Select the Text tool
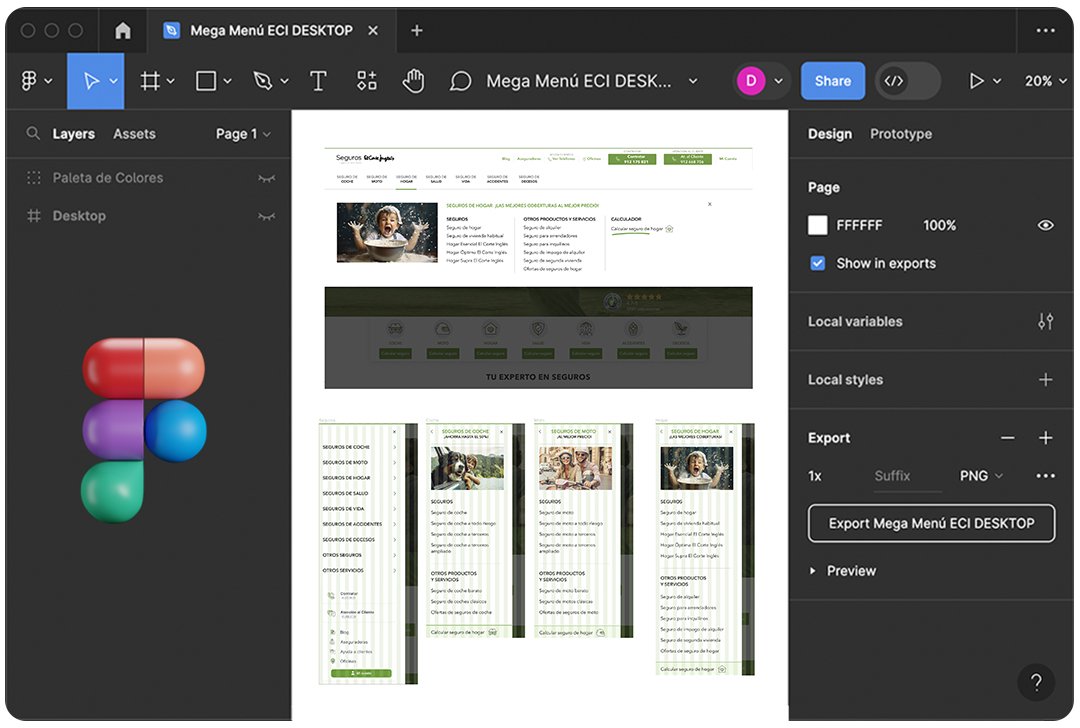The height and width of the screenshot is (728, 1080). [x=318, y=80]
